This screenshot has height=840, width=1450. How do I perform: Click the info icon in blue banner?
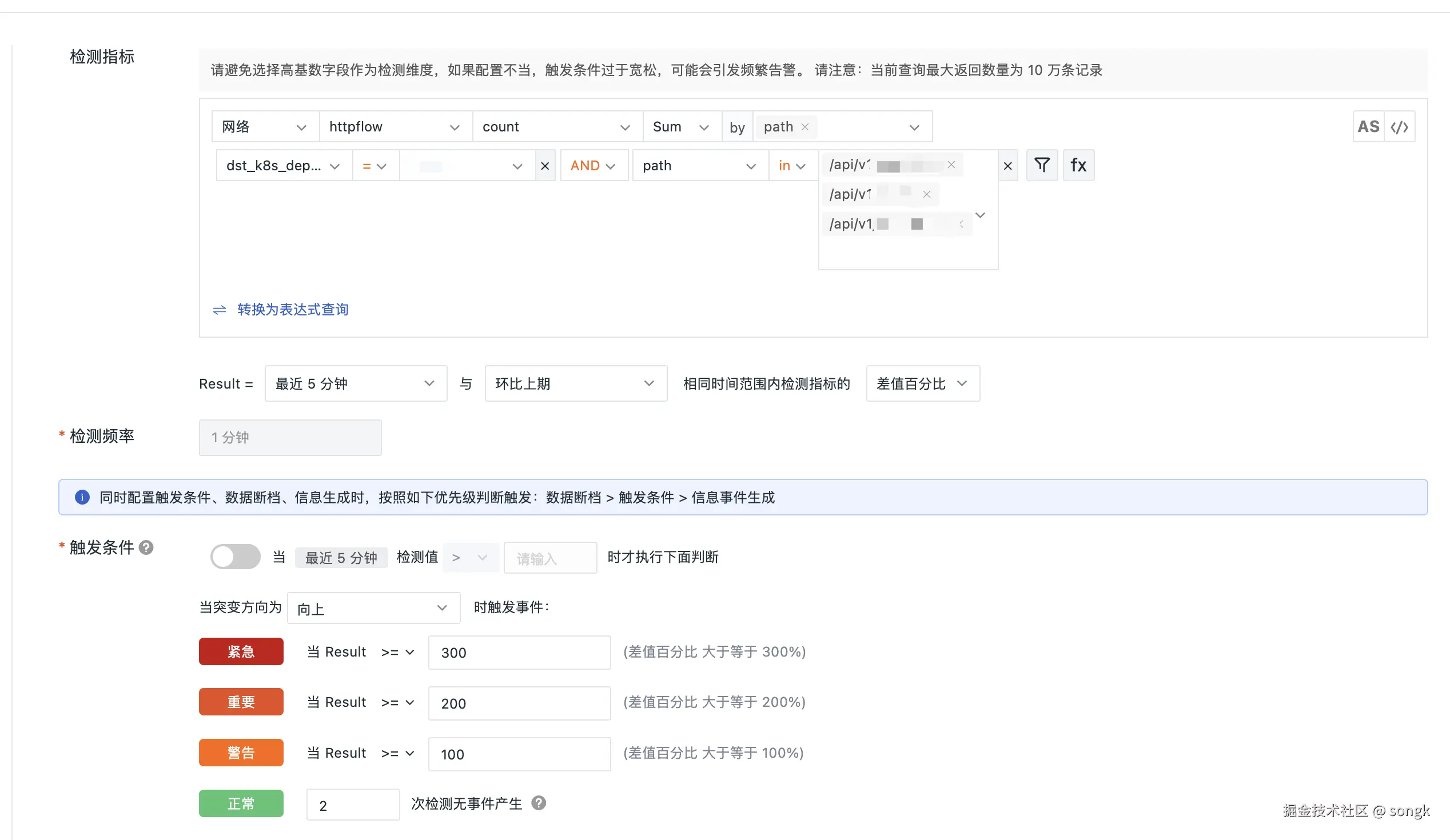(82, 497)
